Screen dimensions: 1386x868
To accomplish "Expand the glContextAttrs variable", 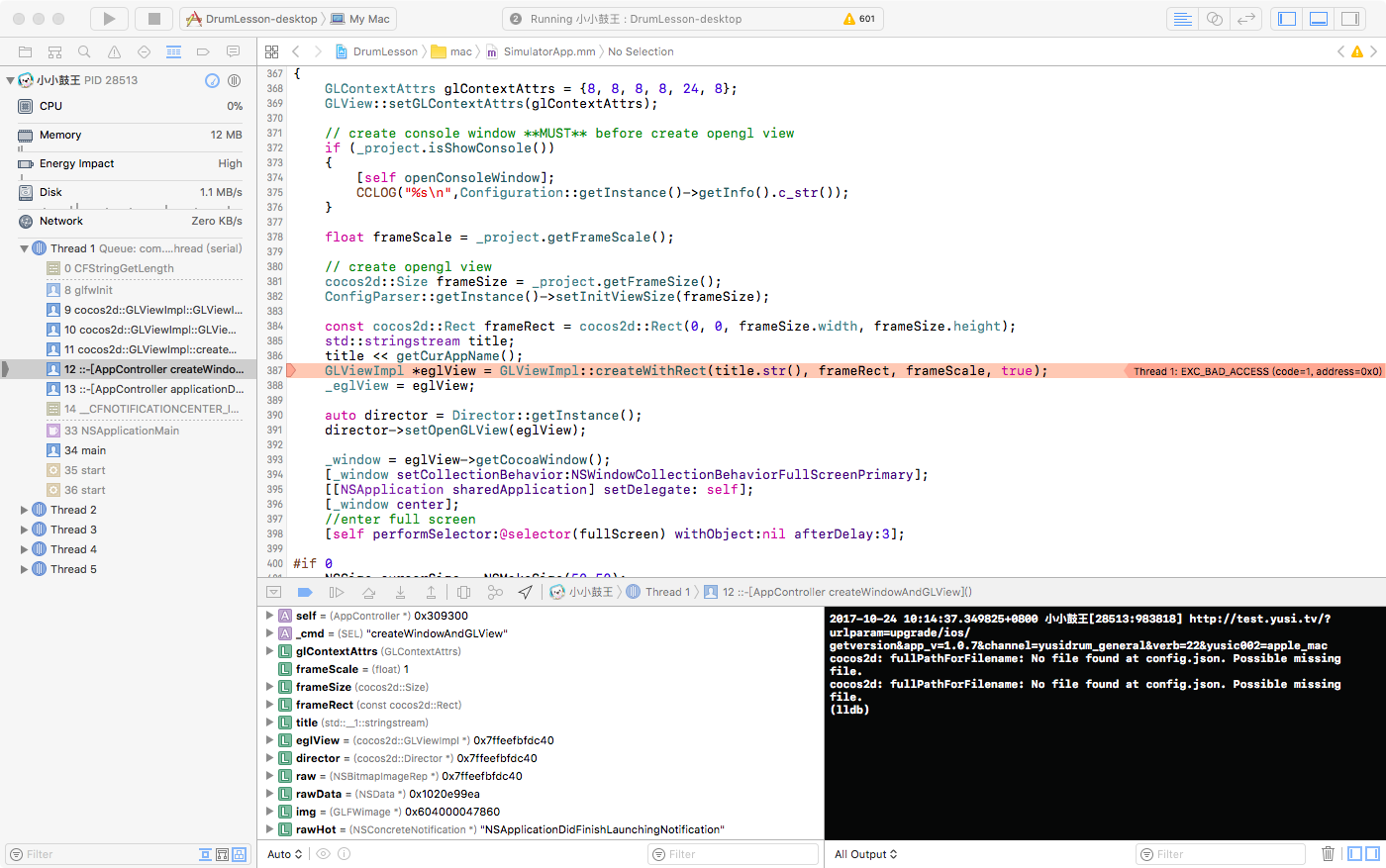I will (x=269, y=651).
